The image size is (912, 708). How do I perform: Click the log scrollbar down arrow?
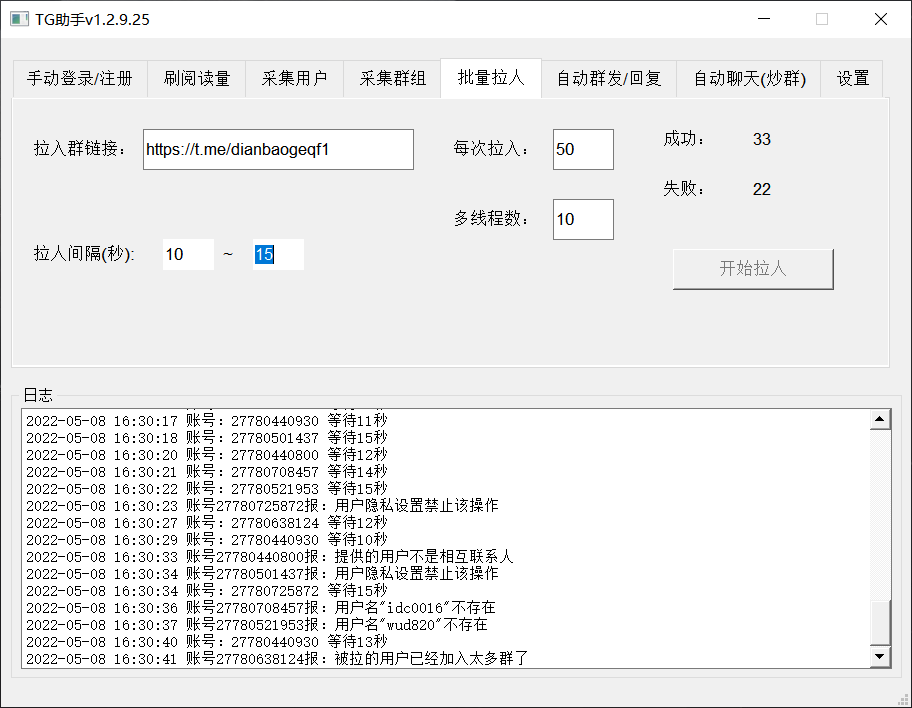point(880,656)
